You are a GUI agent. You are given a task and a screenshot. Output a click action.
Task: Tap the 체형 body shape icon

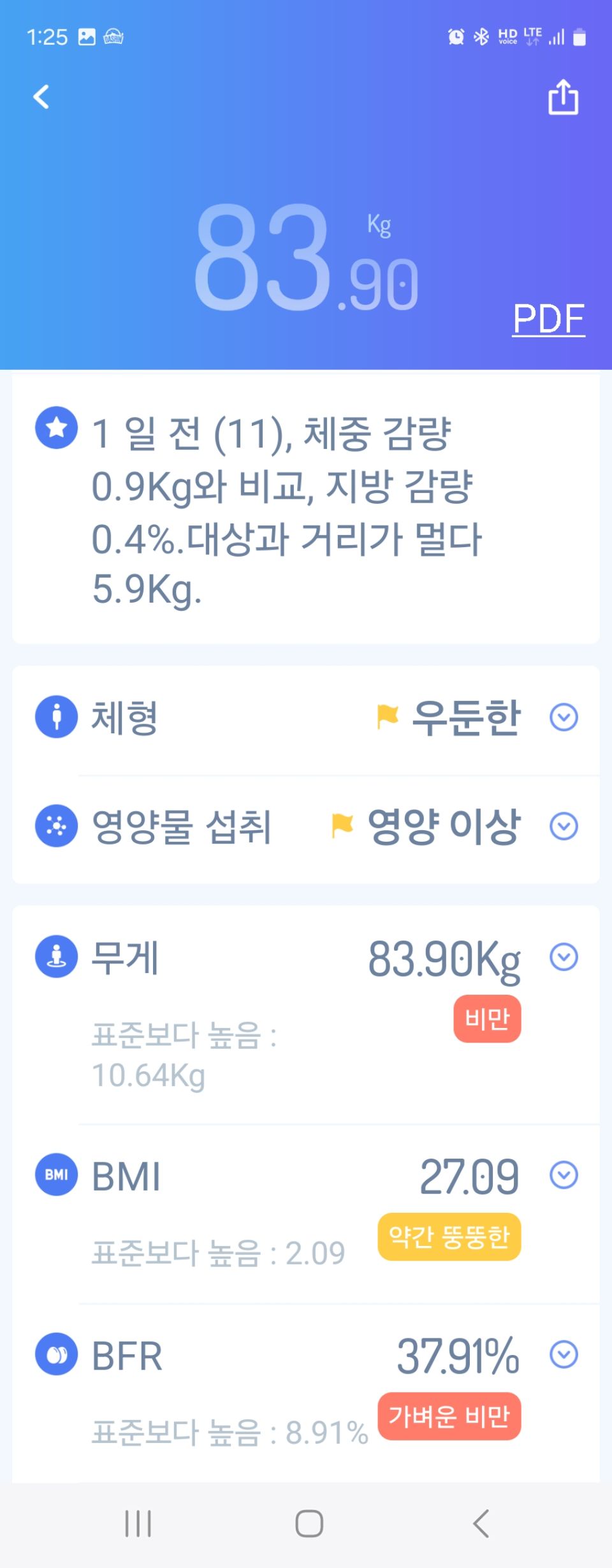(x=56, y=717)
